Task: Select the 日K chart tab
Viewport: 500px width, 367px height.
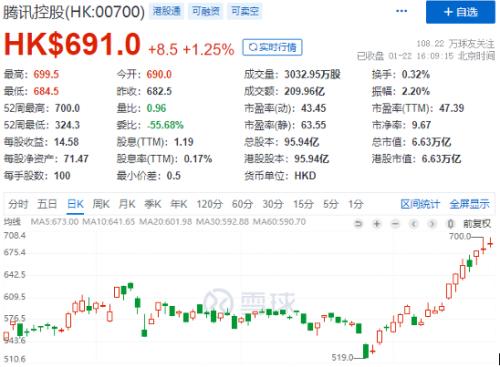Action: (75, 204)
